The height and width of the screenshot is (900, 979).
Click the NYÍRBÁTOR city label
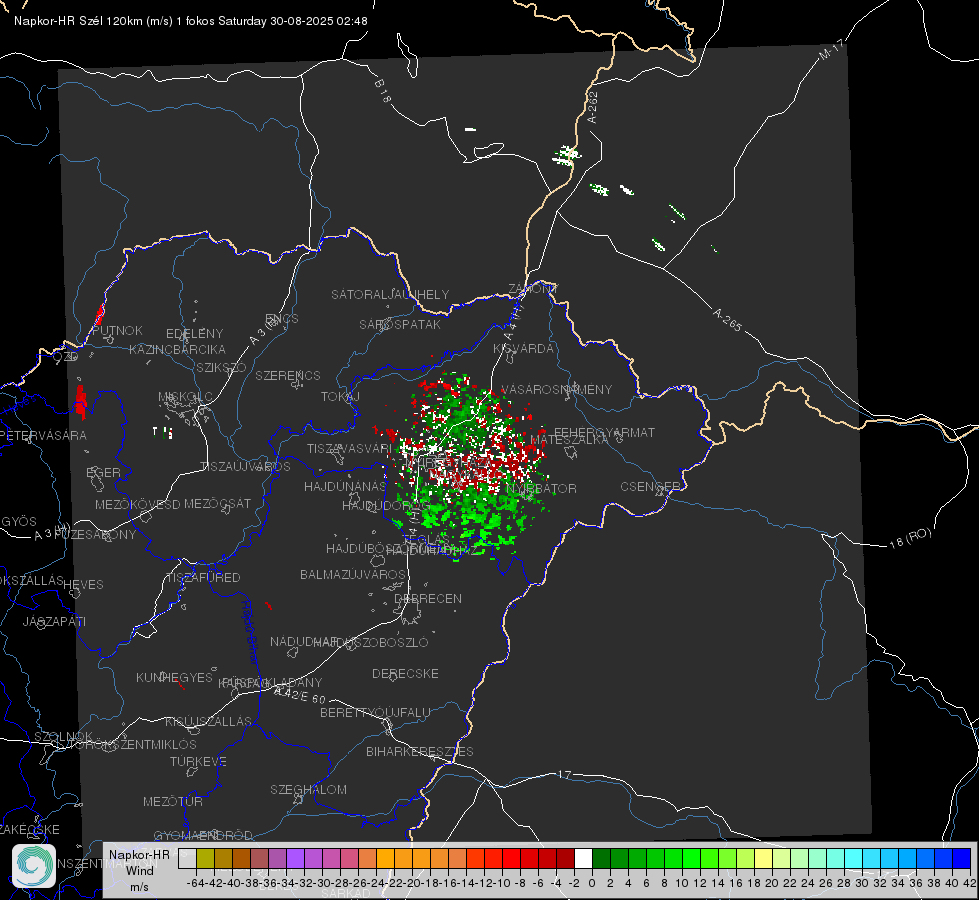(x=541, y=488)
